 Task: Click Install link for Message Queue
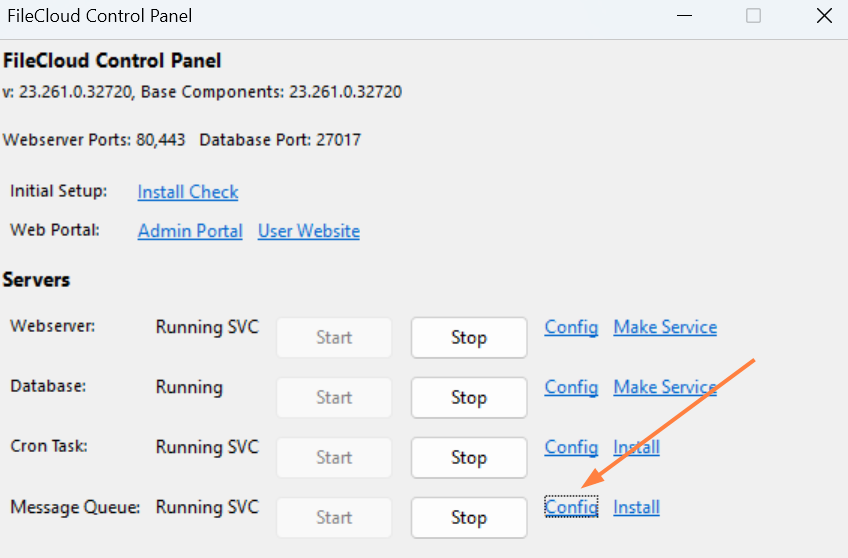tap(636, 507)
